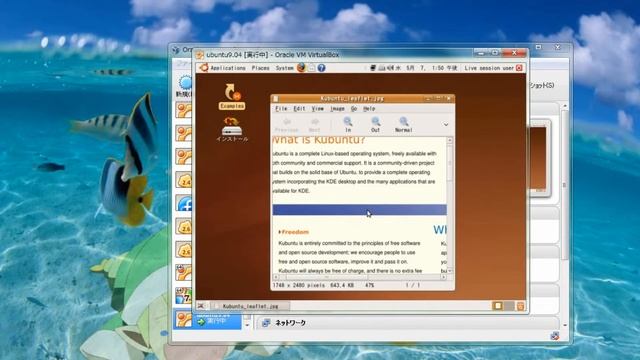Open the Trash icon in bottom panel
Image resolution: width=640 pixels, height=360 pixels.
520,306
